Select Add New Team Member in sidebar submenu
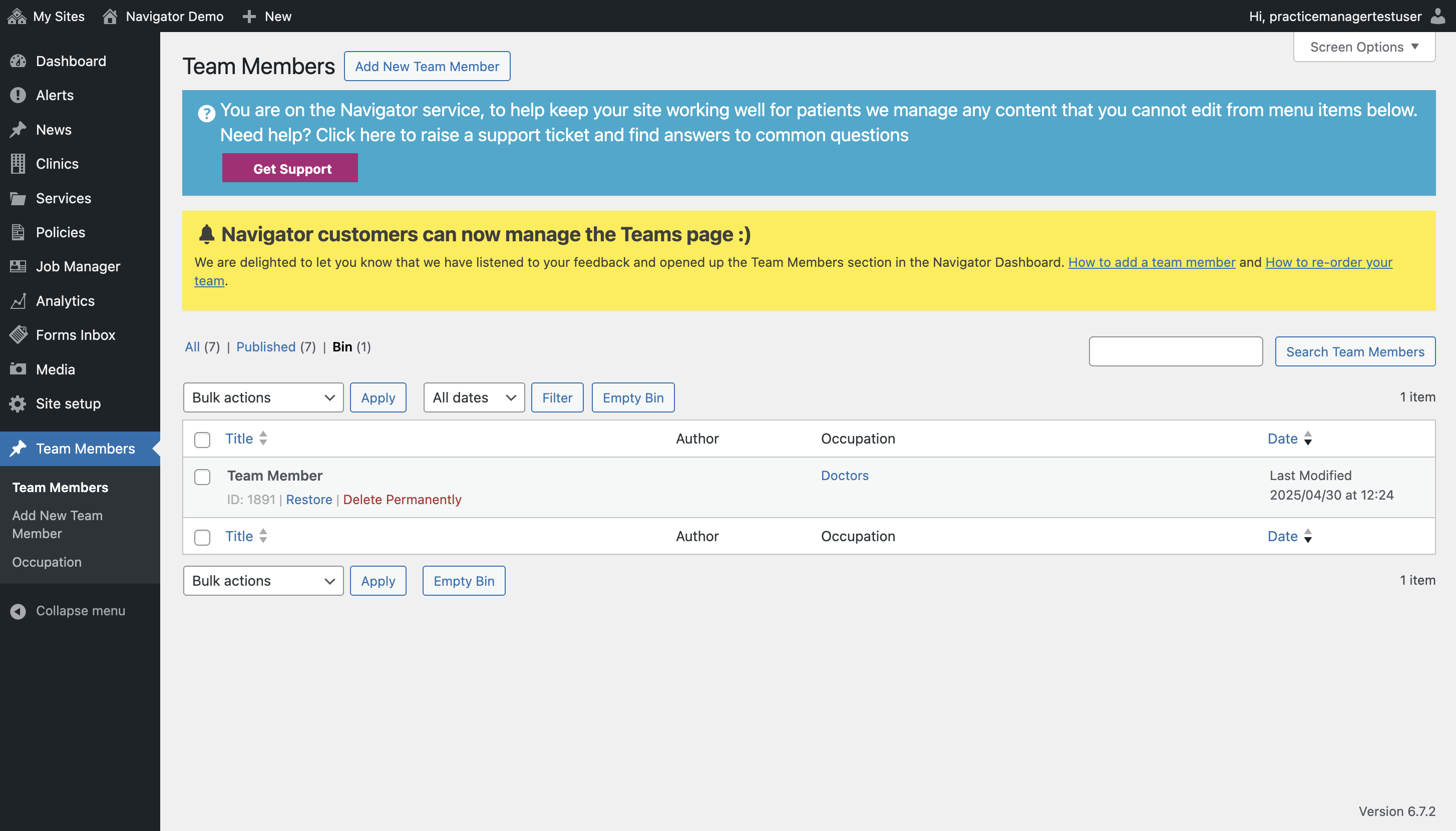Screen dimensions: 1456x831 [57, 524]
